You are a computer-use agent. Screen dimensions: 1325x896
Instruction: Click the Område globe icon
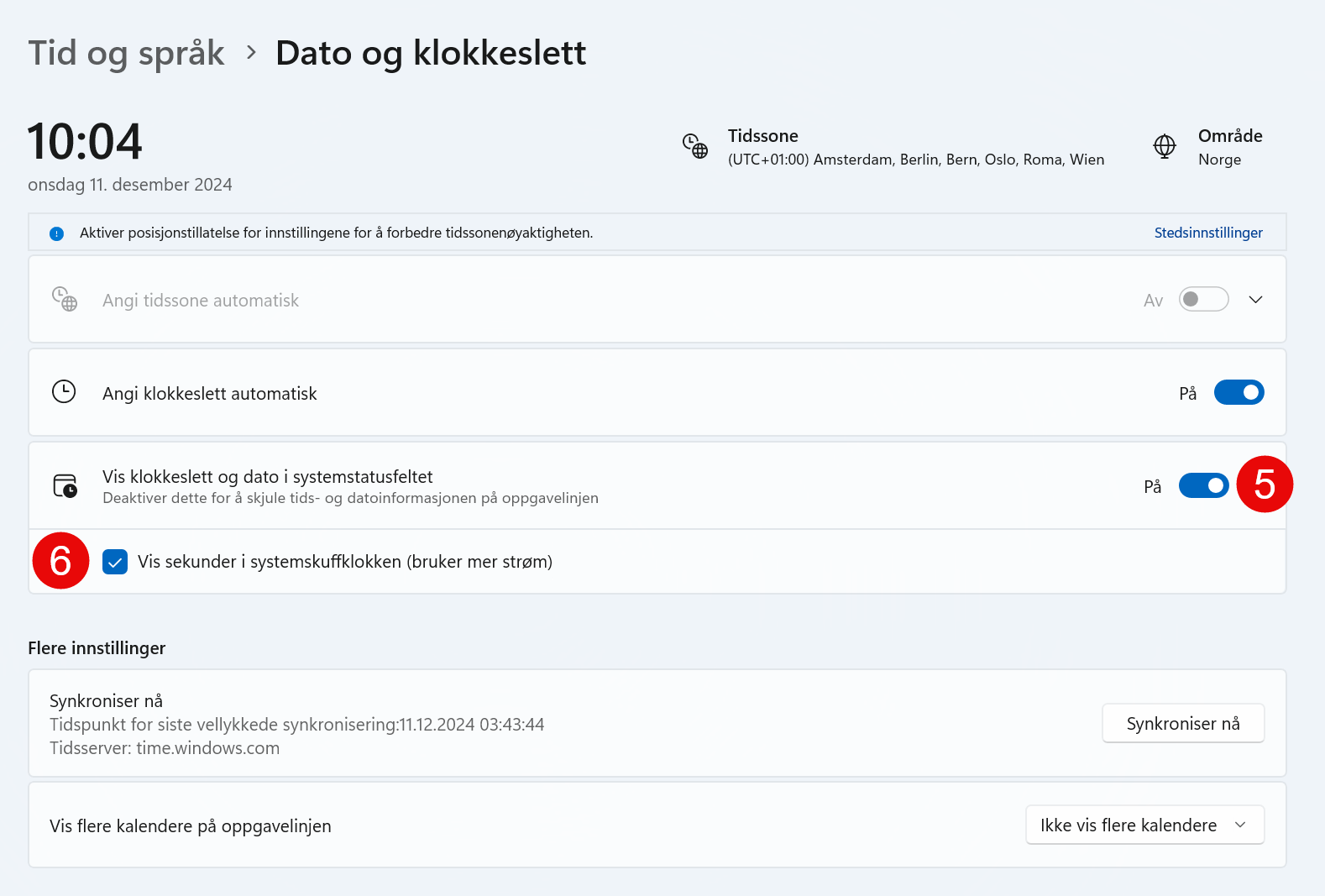1165,146
